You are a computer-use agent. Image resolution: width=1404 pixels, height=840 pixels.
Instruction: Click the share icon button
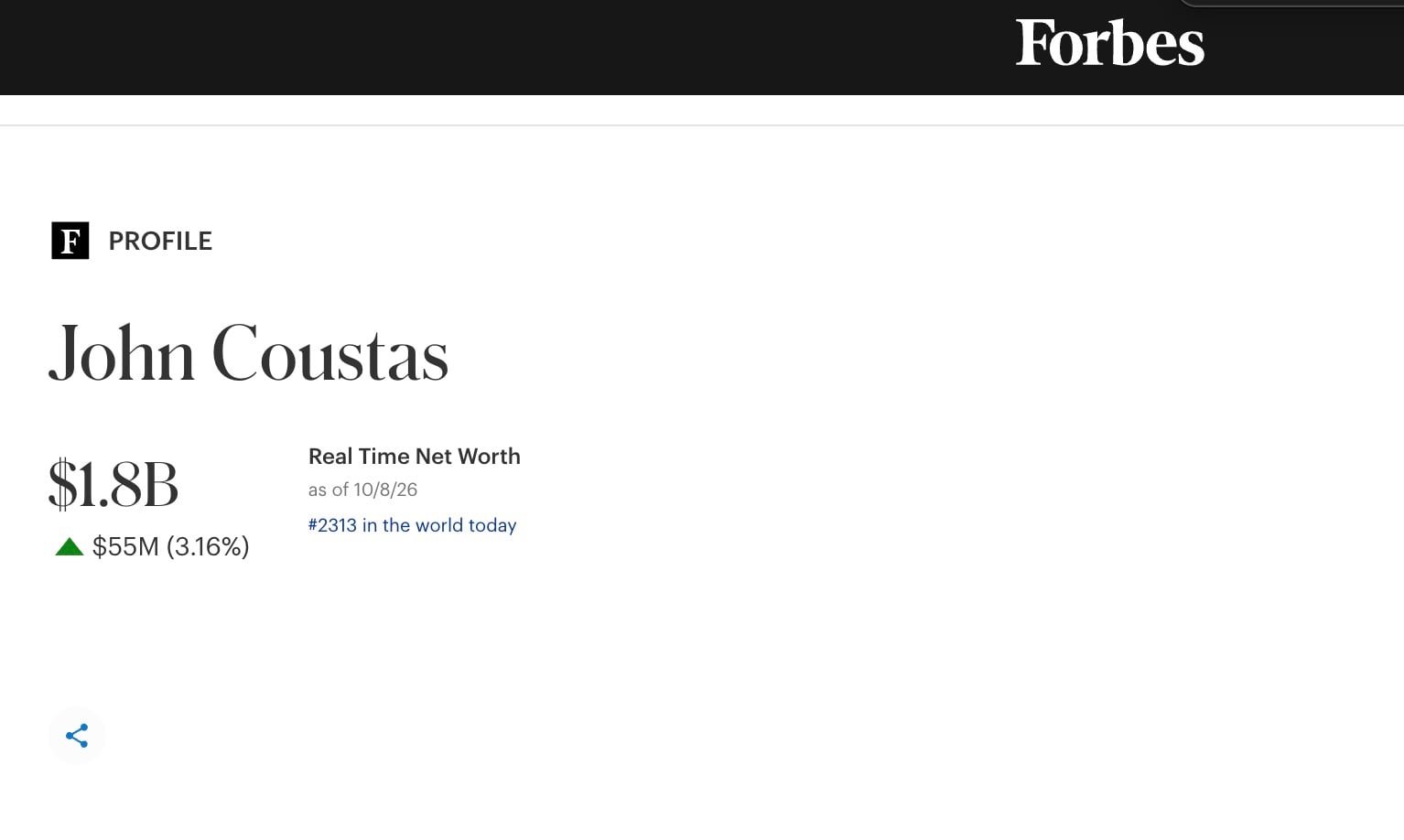click(77, 736)
